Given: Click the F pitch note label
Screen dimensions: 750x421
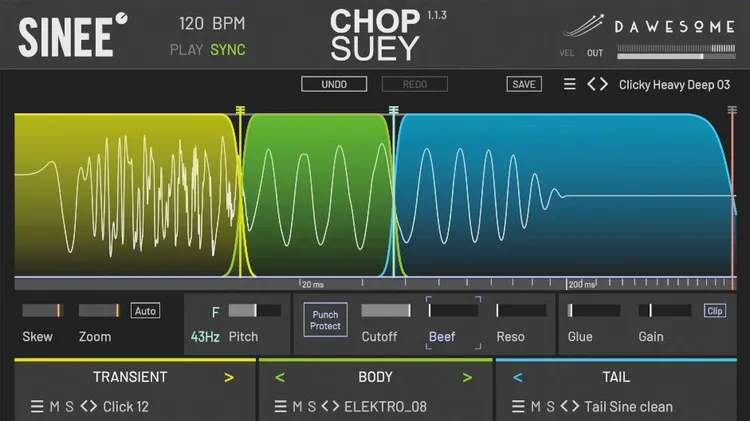Looking at the screenshot, I should 215,312.
